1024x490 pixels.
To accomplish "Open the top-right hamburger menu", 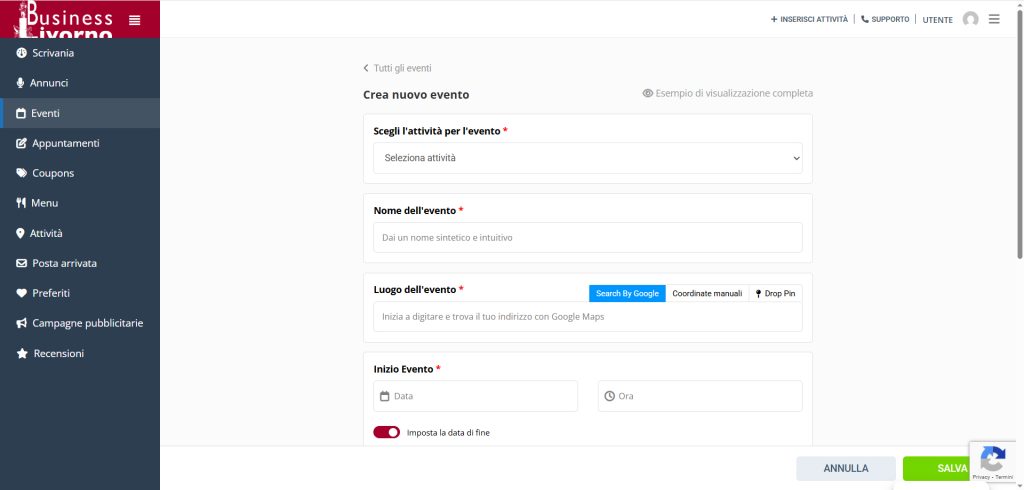I will coord(994,19).
